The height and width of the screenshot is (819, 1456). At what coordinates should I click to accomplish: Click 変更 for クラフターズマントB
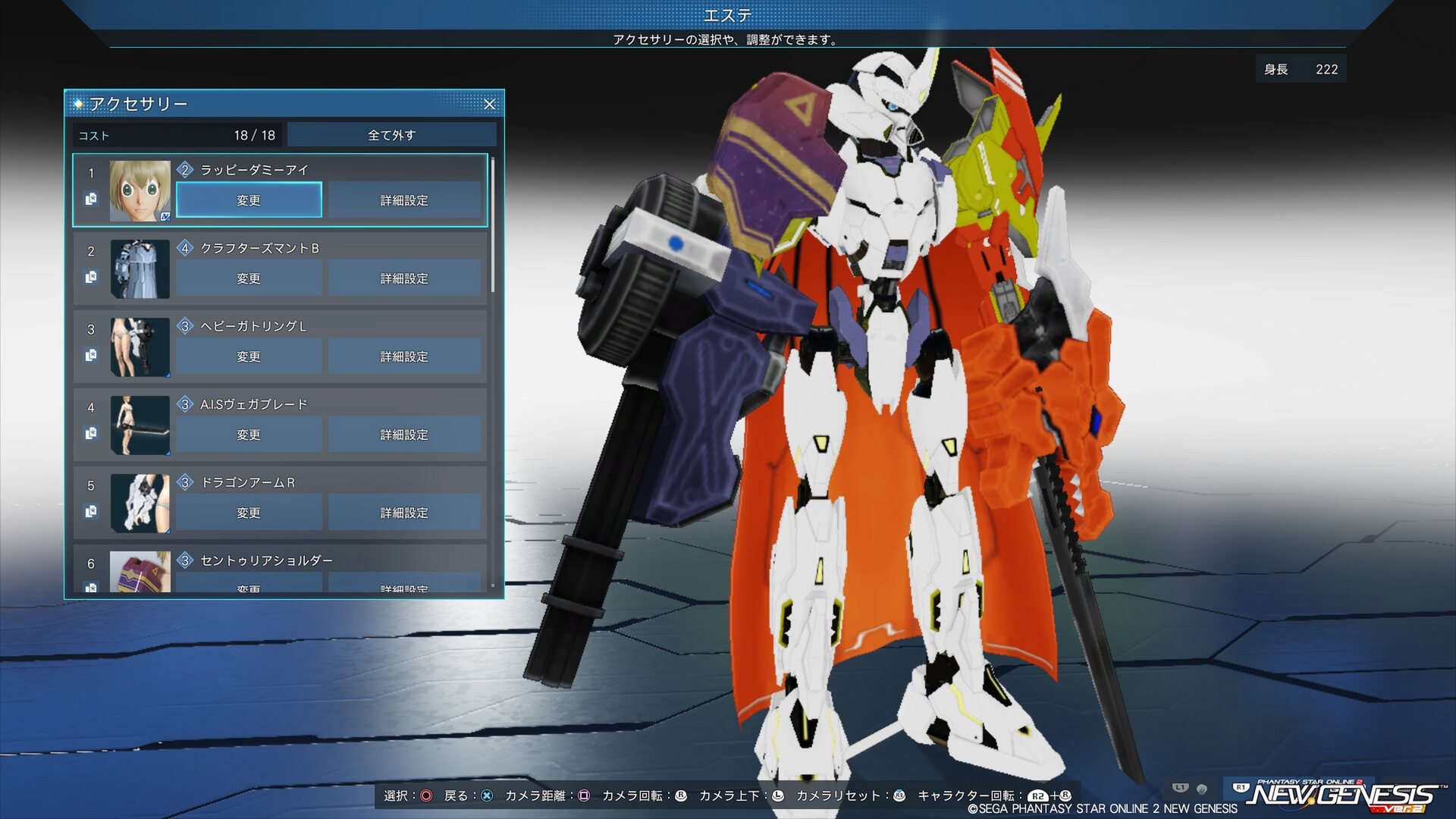[249, 278]
